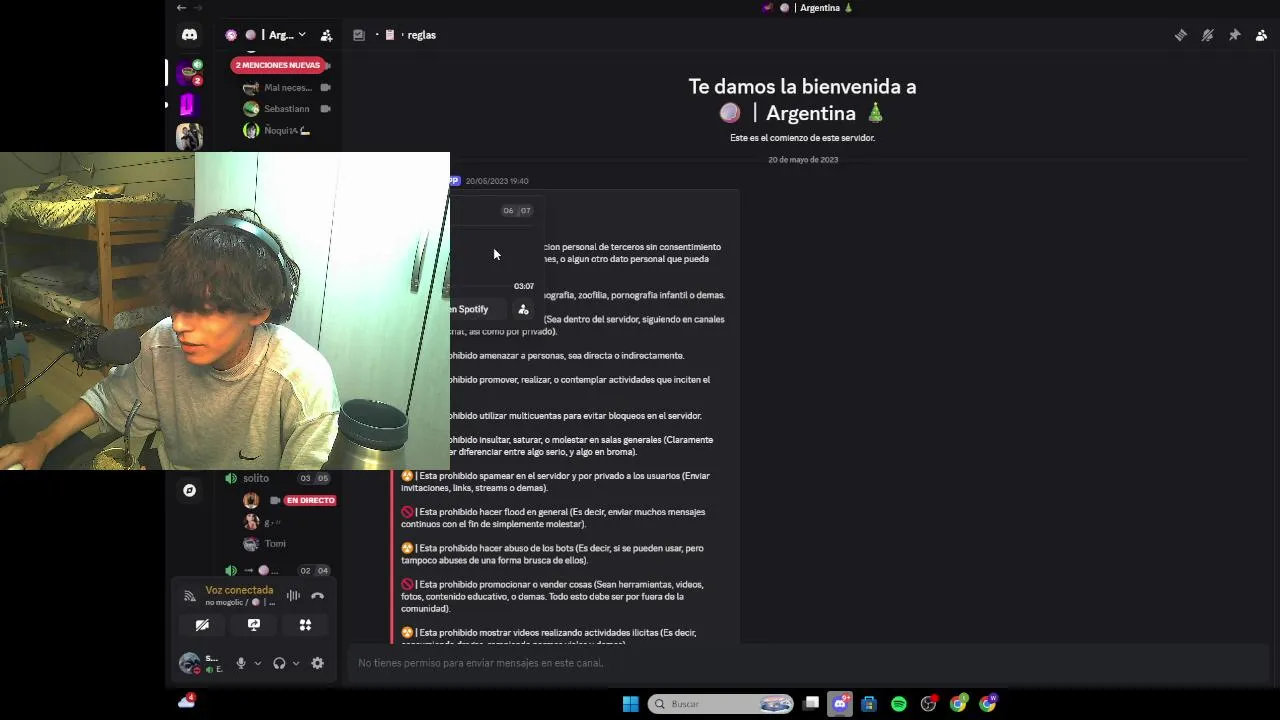Open the server with photo avatar
Image resolution: width=1280 pixels, height=720 pixels.
pos(189,136)
